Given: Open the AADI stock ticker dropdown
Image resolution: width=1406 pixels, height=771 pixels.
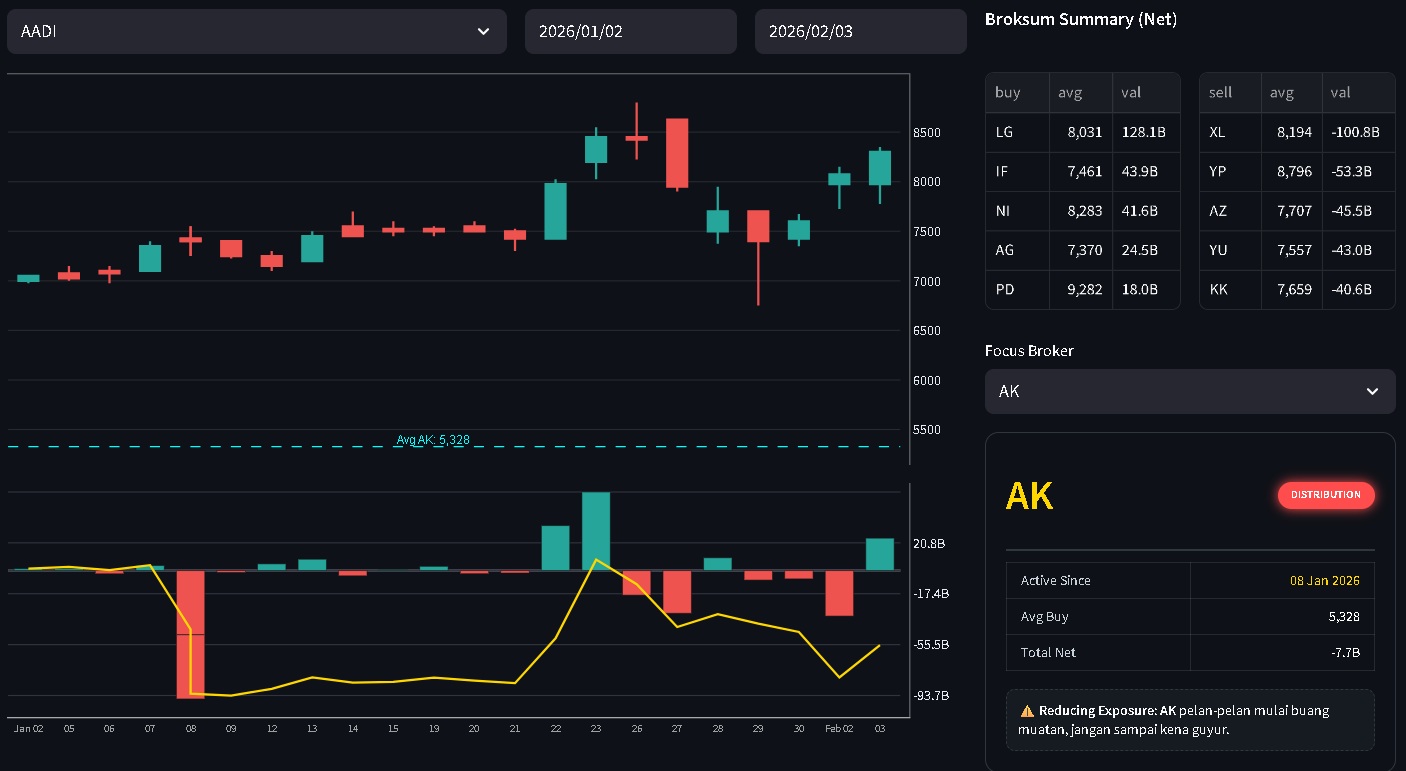Looking at the screenshot, I should point(256,32).
